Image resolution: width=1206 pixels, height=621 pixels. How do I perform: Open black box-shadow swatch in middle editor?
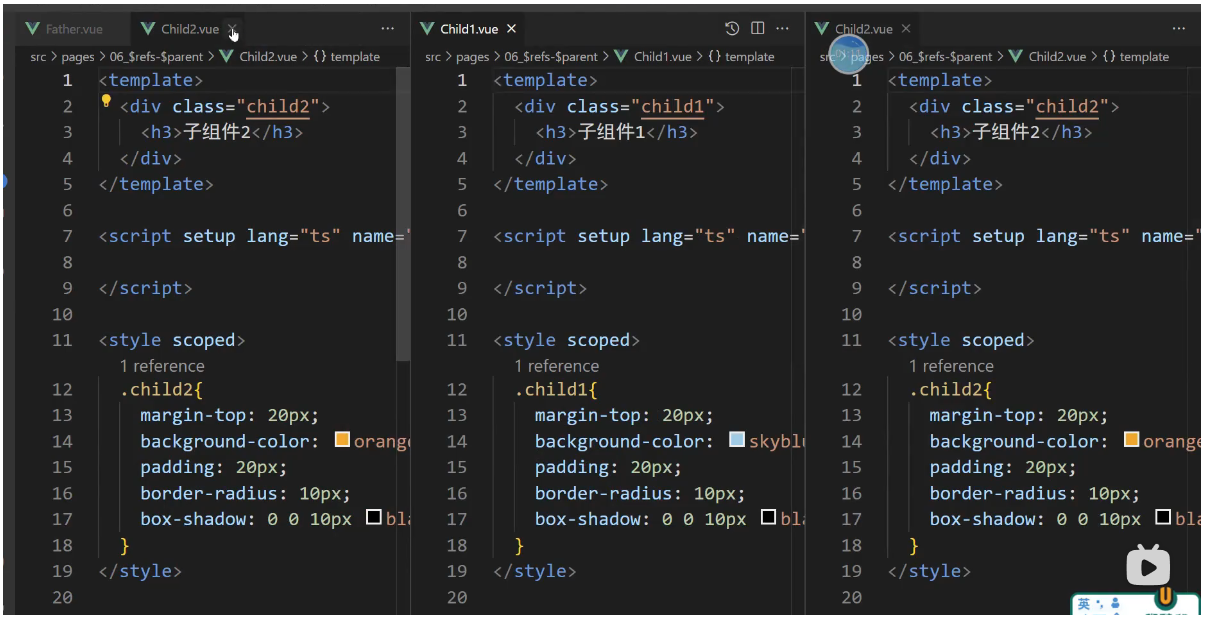[769, 518]
